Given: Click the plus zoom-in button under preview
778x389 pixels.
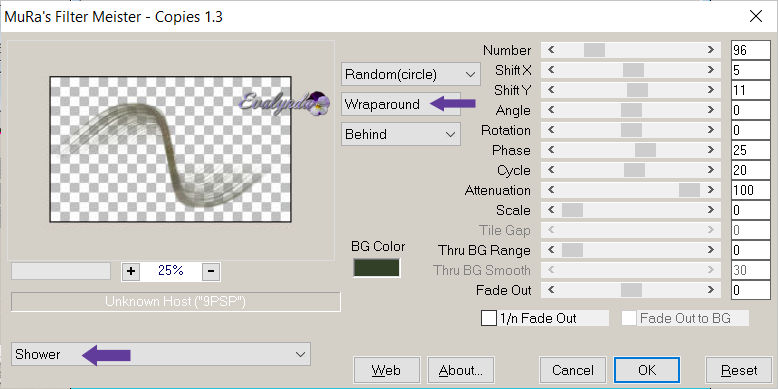Looking at the screenshot, I should click(131, 271).
